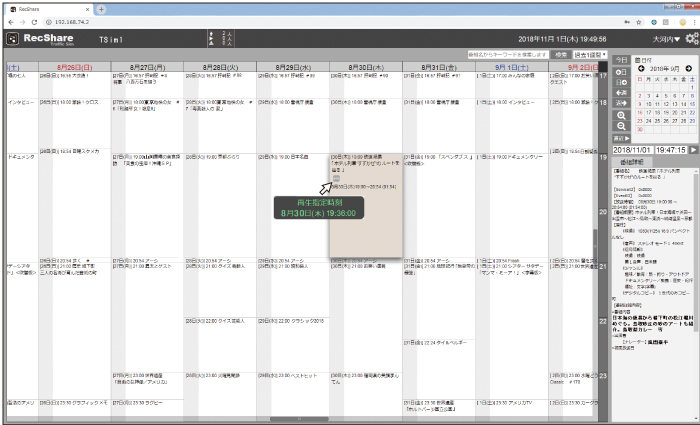This screenshot has height=425, width=700.
Task: Zoom out with the magnifier minus
Action: click(621, 126)
